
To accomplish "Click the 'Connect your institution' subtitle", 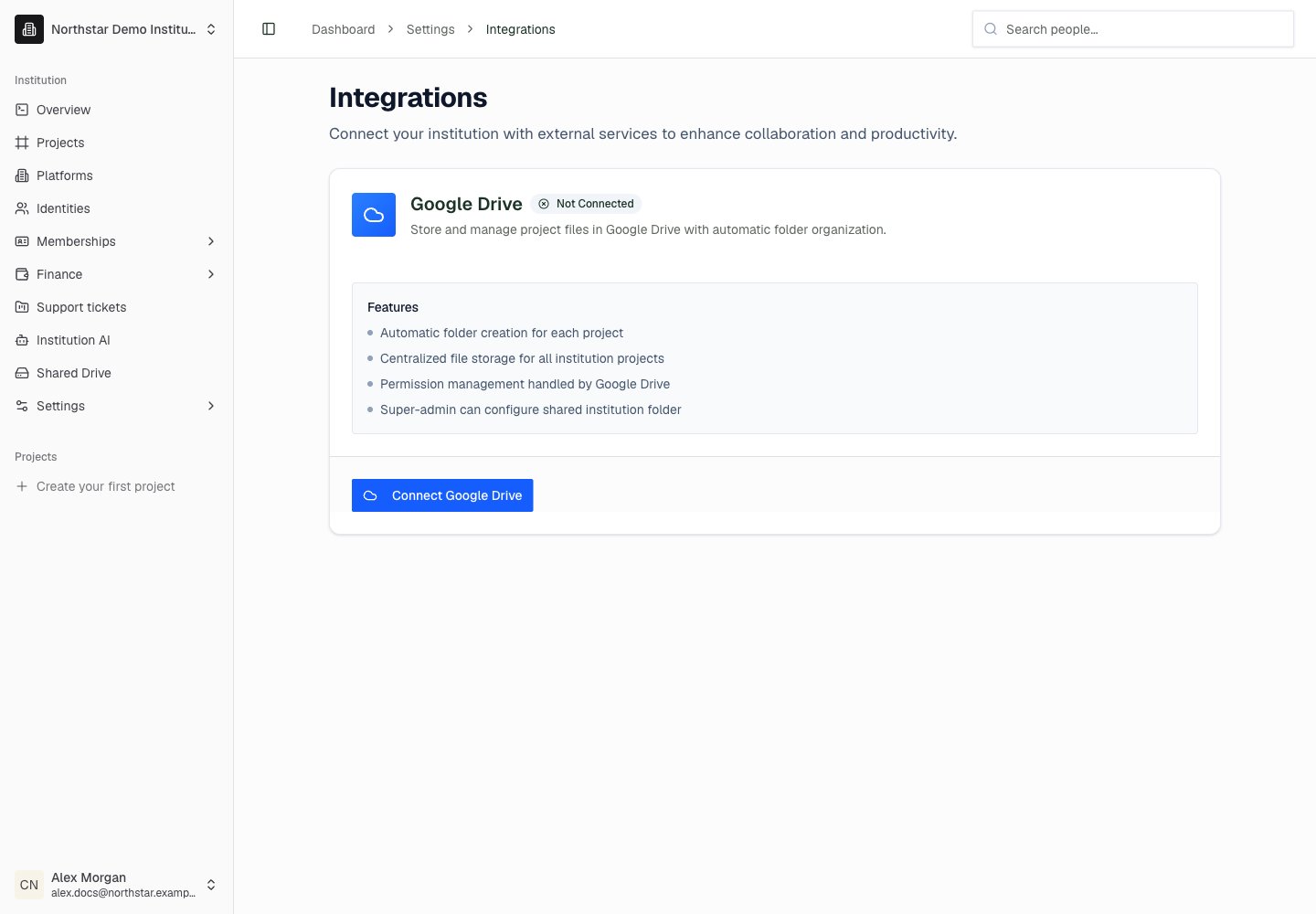I will pos(642,133).
